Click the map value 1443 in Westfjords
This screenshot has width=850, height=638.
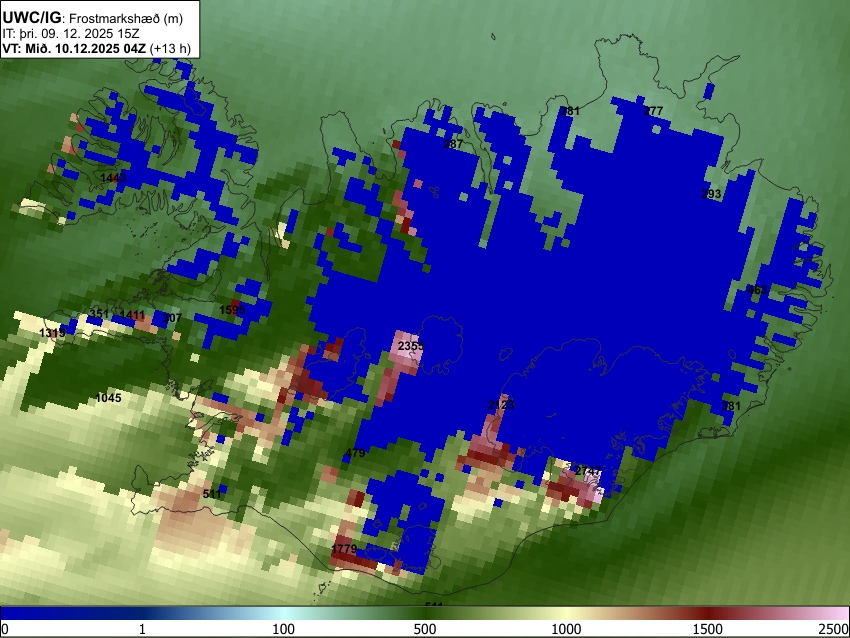(113, 178)
